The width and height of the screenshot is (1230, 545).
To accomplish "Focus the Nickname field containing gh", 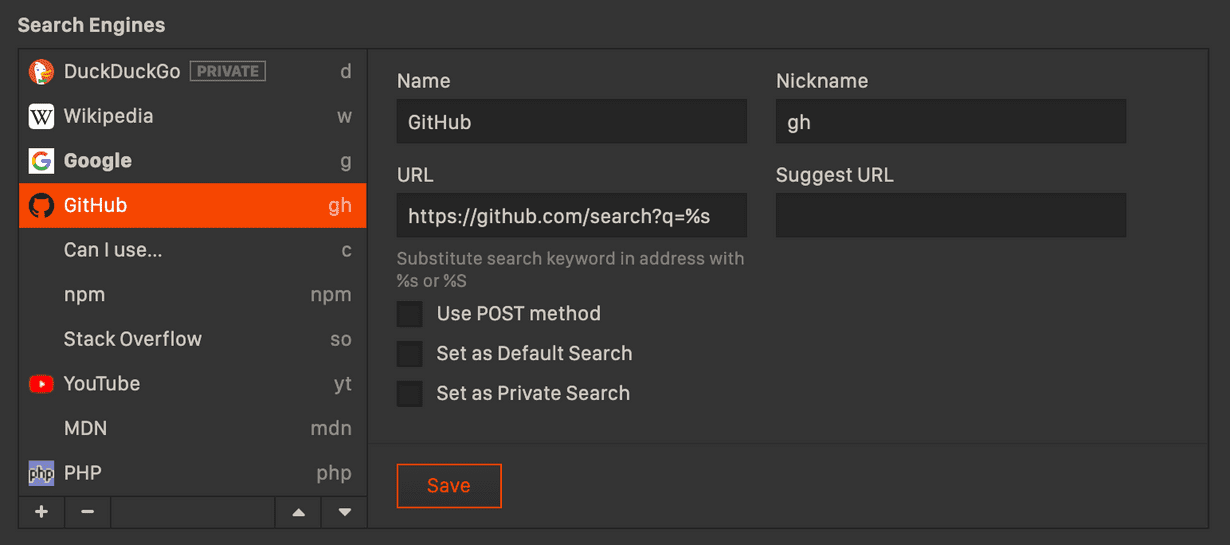I will click(951, 122).
